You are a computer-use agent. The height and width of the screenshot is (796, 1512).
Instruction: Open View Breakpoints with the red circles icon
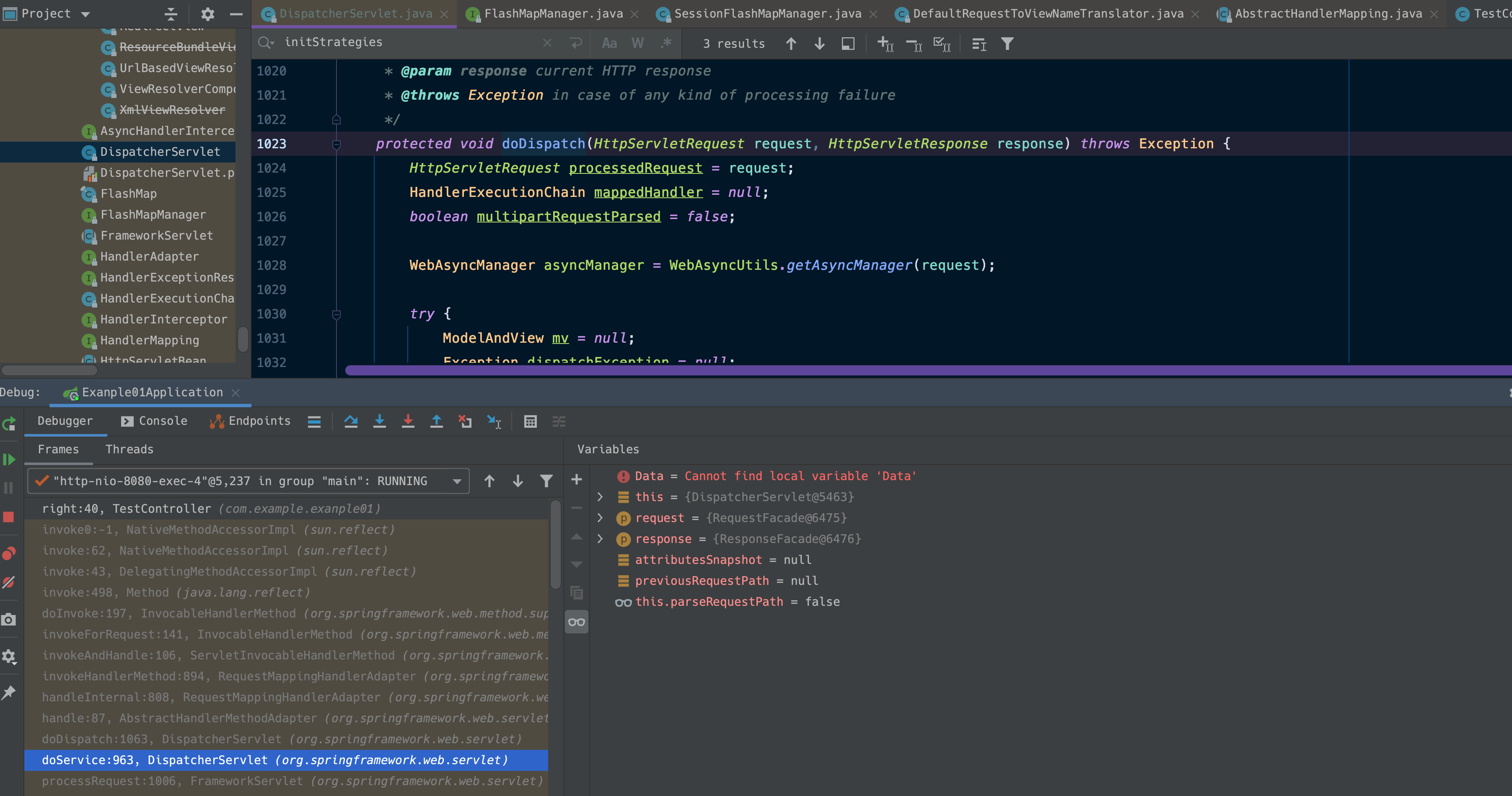[x=9, y=553]
